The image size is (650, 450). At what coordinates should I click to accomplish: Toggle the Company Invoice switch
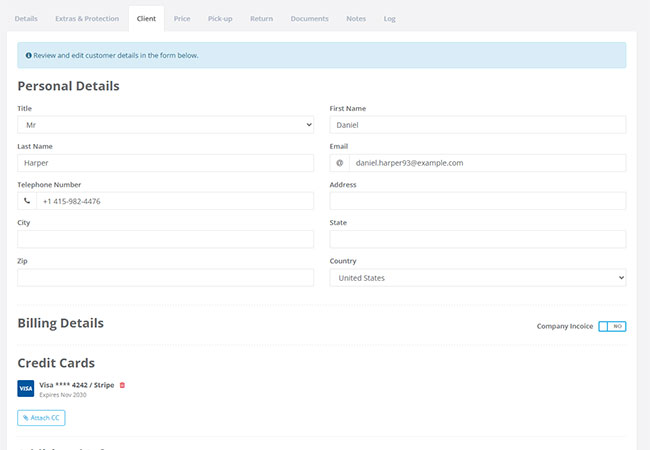[x=612, y=326]
